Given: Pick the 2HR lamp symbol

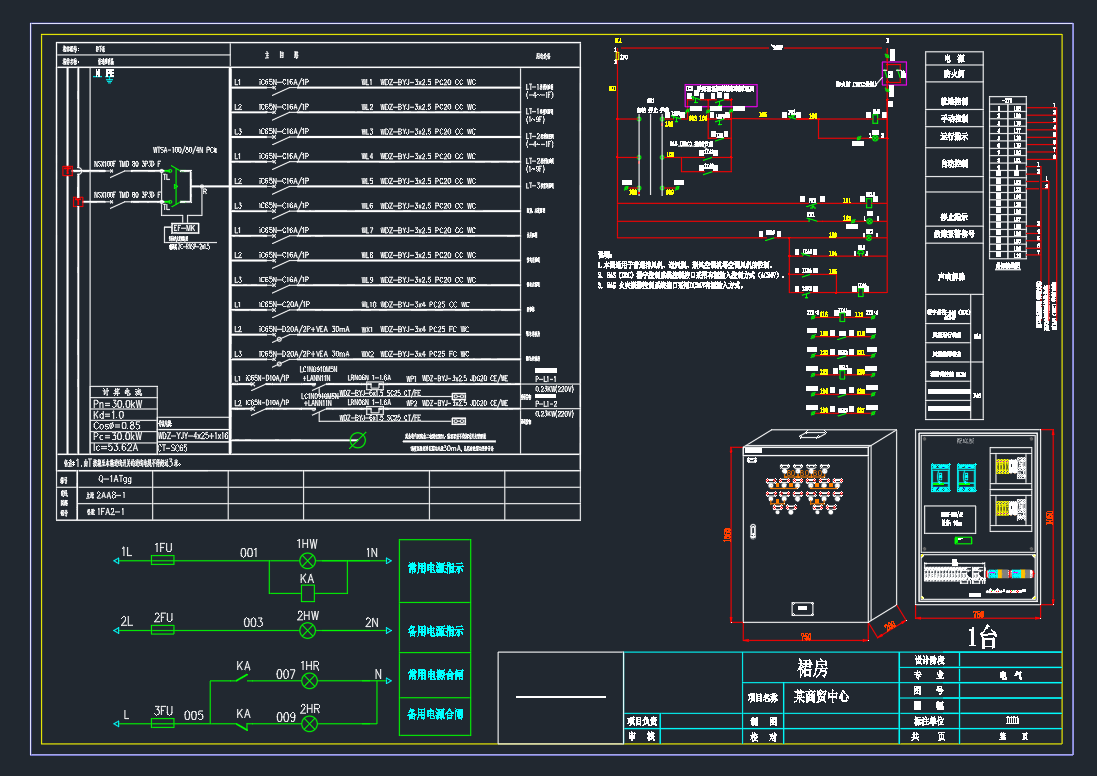Looking at the screenshot, I should 310,724.
